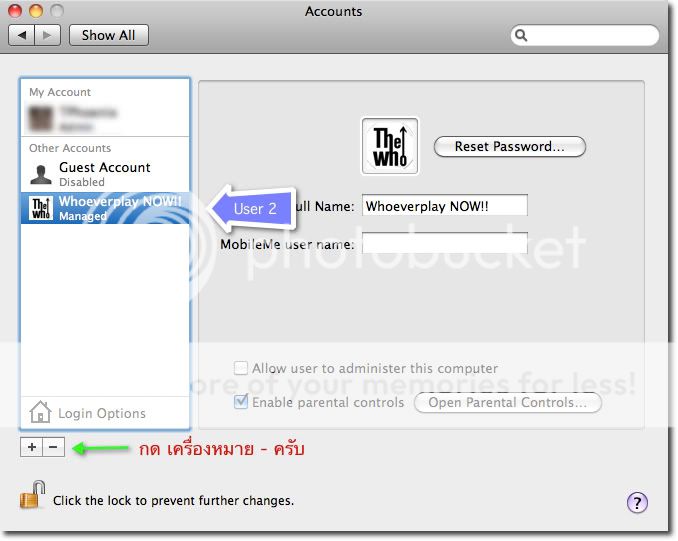The image size is (678, 541).
Task: Click Open Parental Controls… button
Action: click(x=508, y=403)
